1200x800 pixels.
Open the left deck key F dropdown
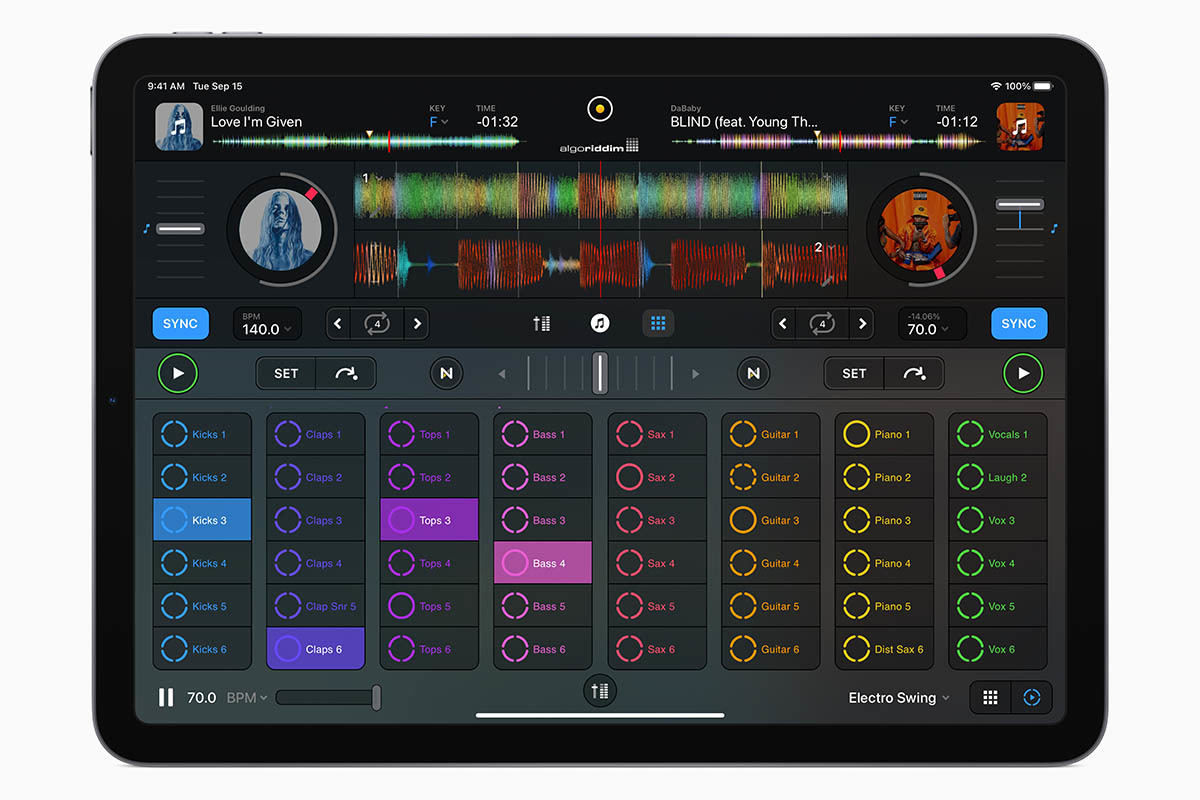[x=439, y=122]
